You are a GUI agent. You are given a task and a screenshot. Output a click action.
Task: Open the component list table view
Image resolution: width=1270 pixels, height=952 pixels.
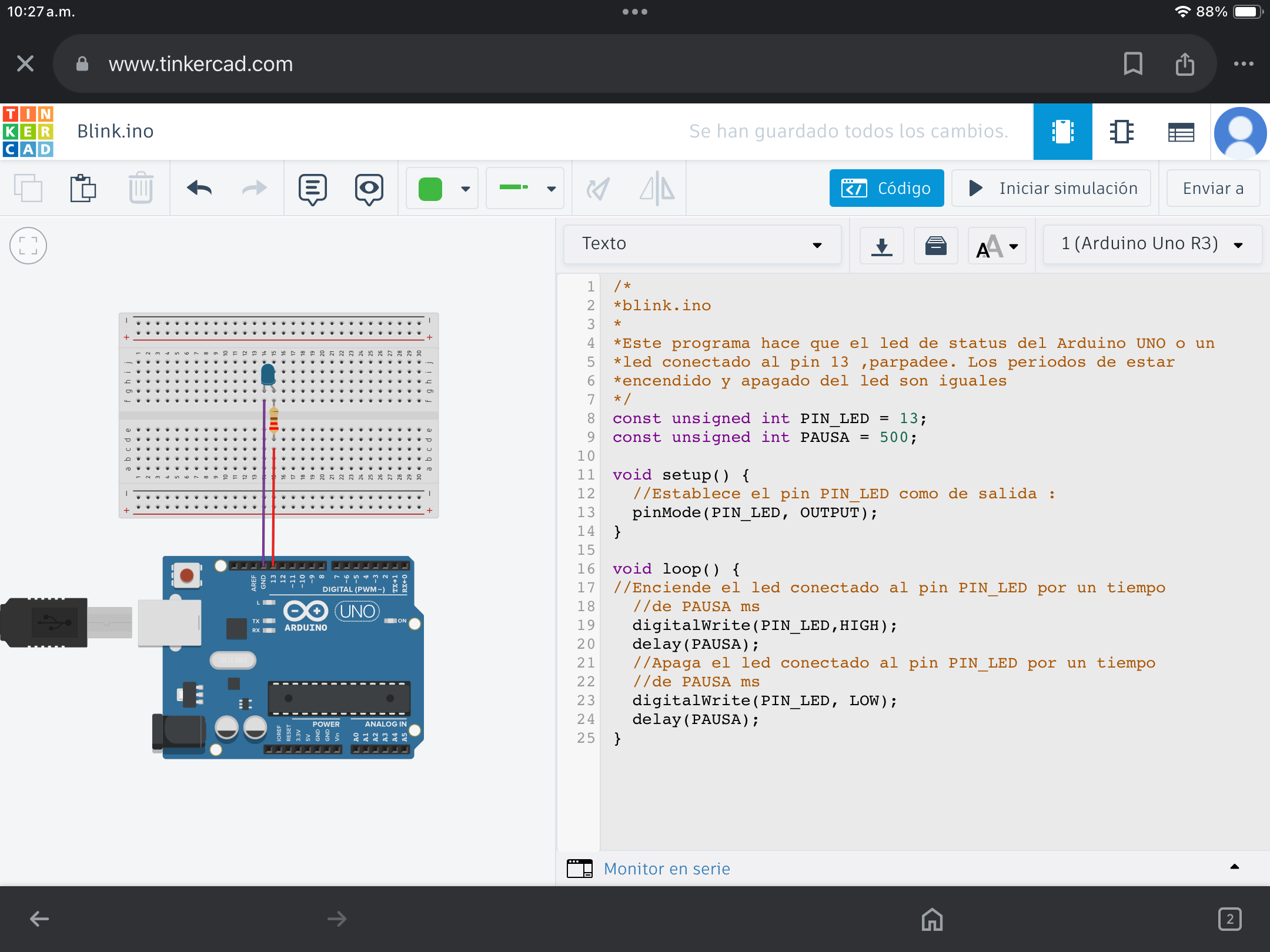tap(1181, 132)
